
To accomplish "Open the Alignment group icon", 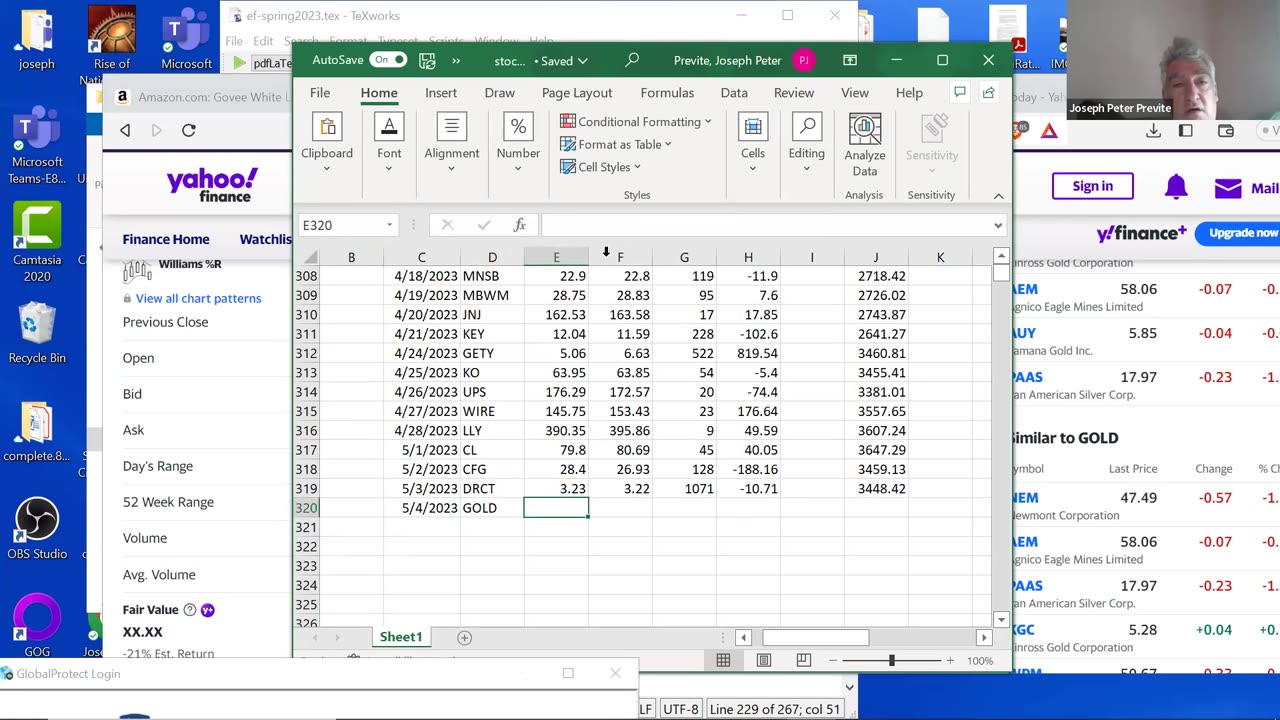I will click(451, 127).
